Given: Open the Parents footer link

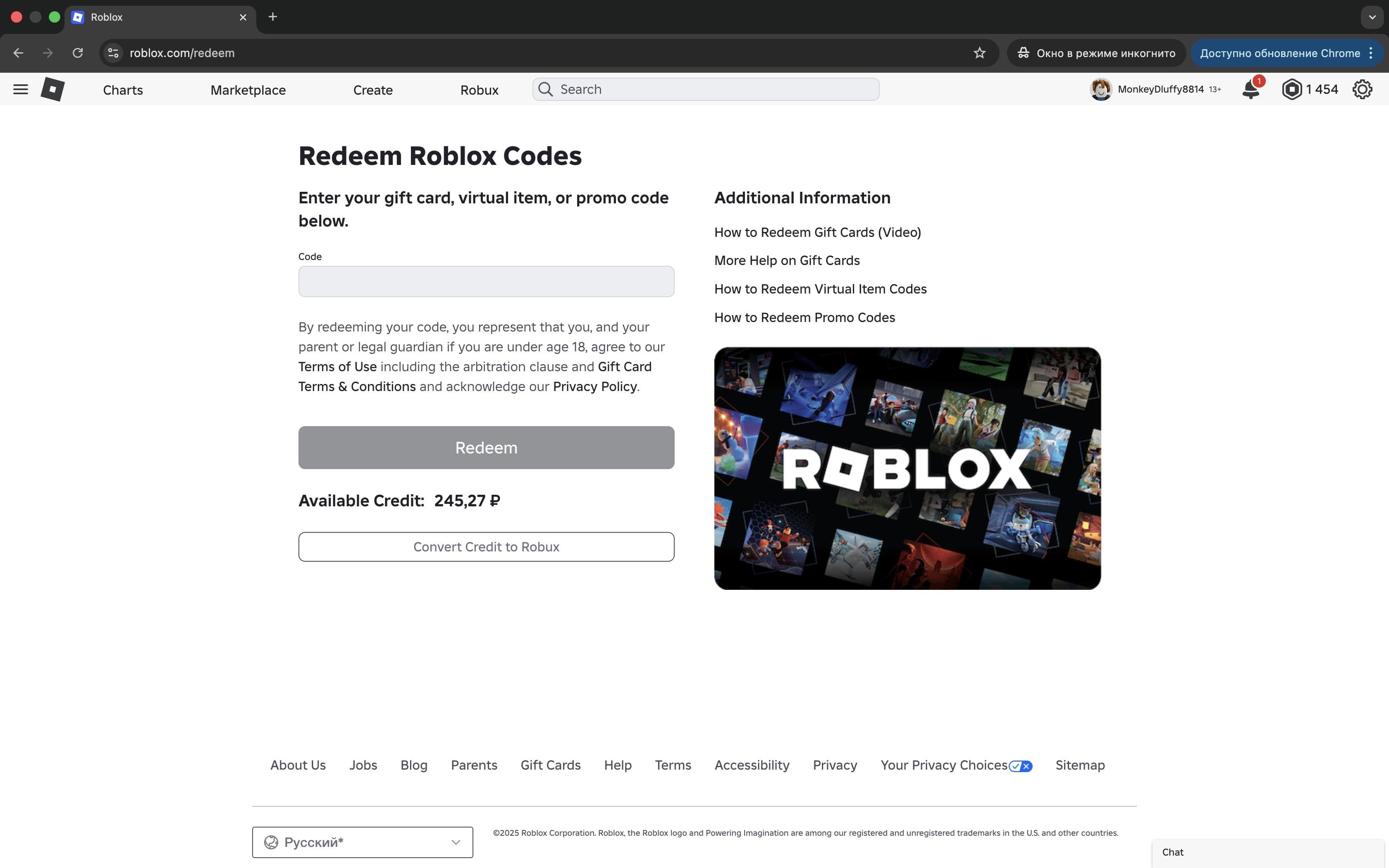Looking at the screenshot, I should point(474,765).
